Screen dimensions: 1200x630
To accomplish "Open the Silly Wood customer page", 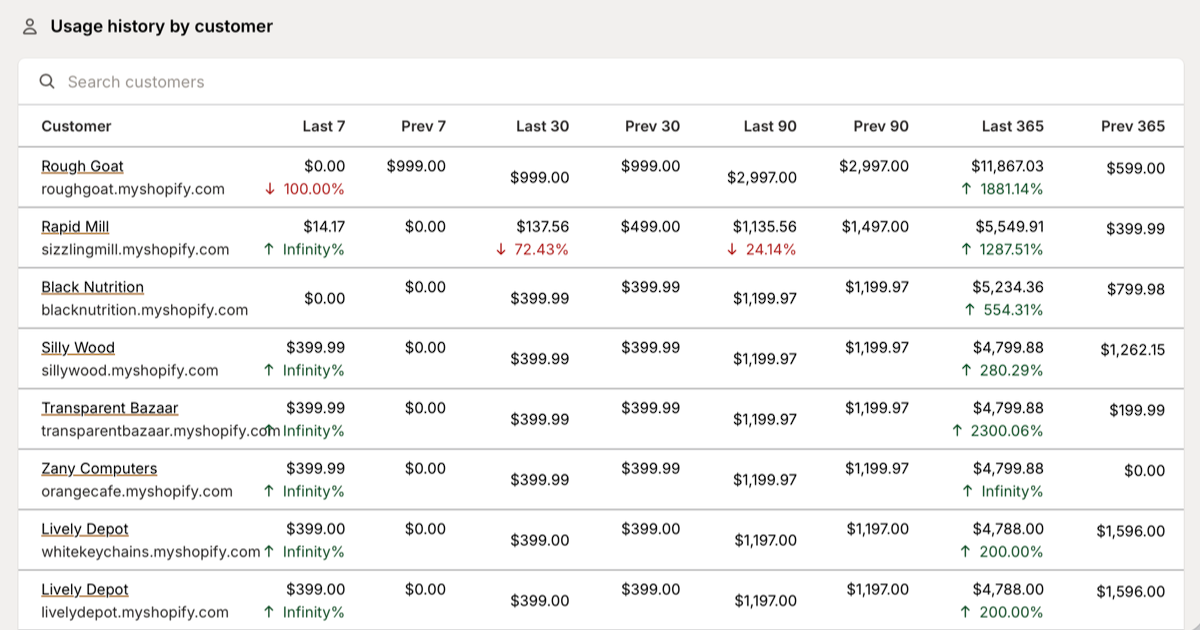I will coord(77,347).
